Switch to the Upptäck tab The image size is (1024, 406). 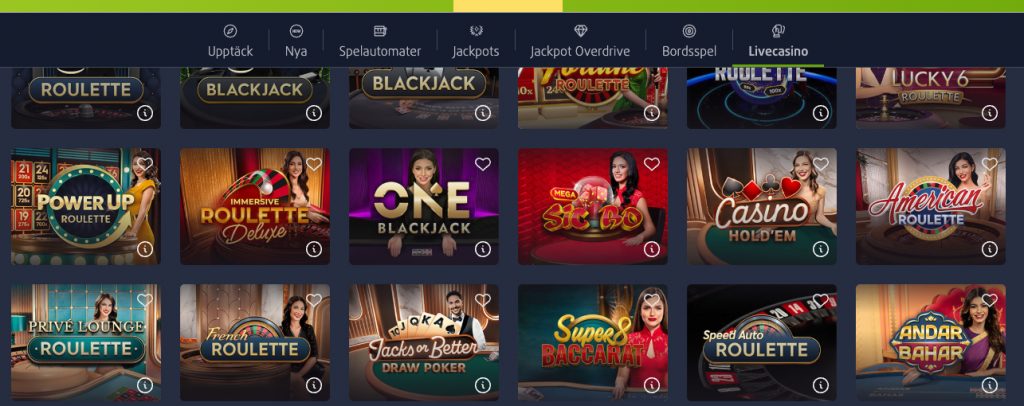point(231,41)
